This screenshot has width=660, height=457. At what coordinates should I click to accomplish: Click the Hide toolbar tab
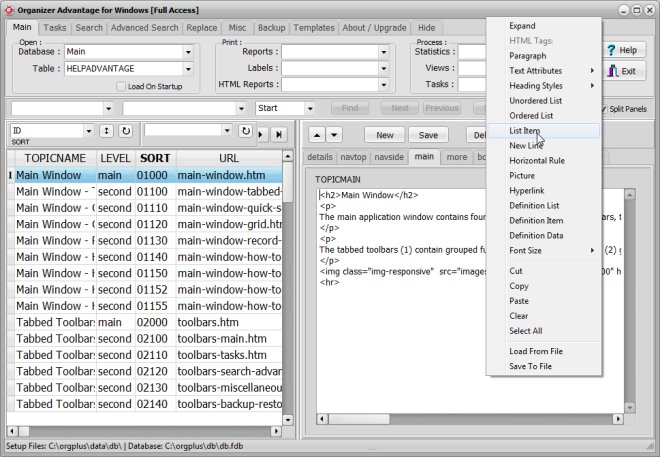coord(426,28)
